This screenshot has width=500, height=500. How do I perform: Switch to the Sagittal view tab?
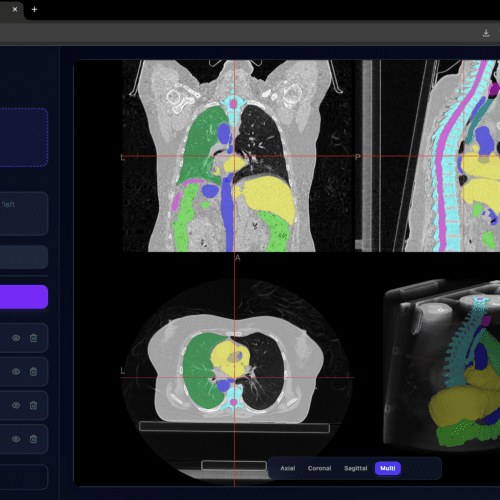355,468
